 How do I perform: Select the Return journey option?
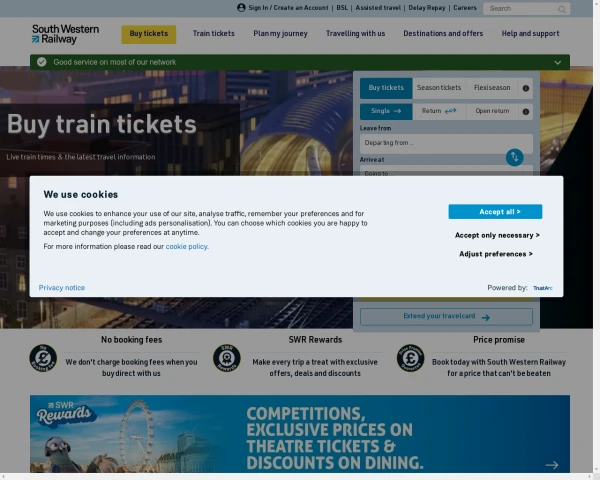pos(439,111)
